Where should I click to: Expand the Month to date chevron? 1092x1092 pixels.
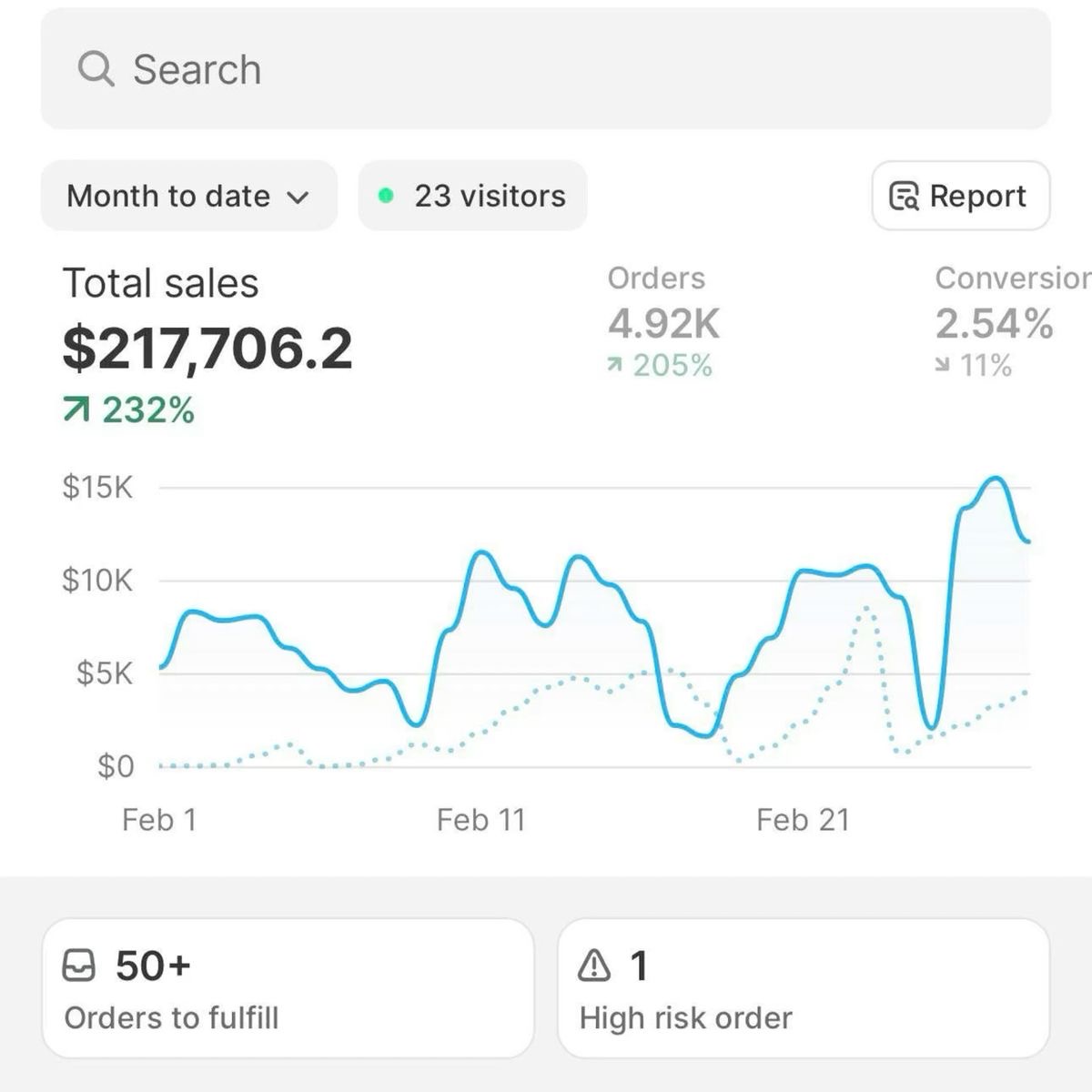click(298, 197)
